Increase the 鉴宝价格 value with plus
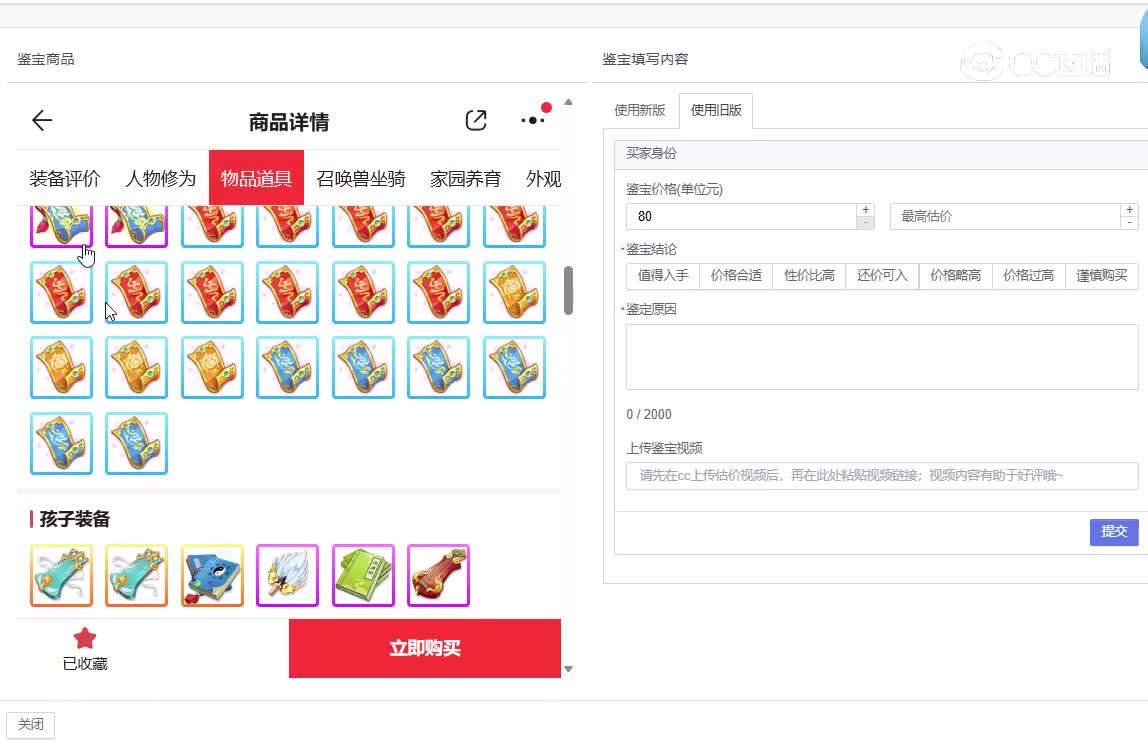 pyautogui.click(x=865, y=210)
